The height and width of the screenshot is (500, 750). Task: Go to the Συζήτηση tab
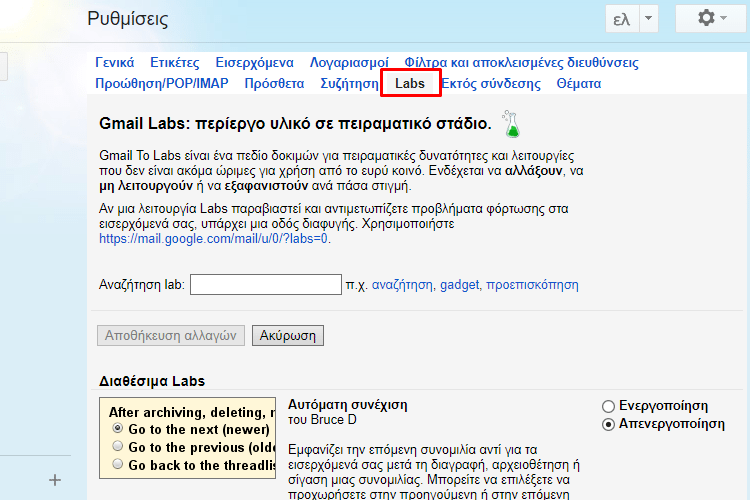coord(349,84)
